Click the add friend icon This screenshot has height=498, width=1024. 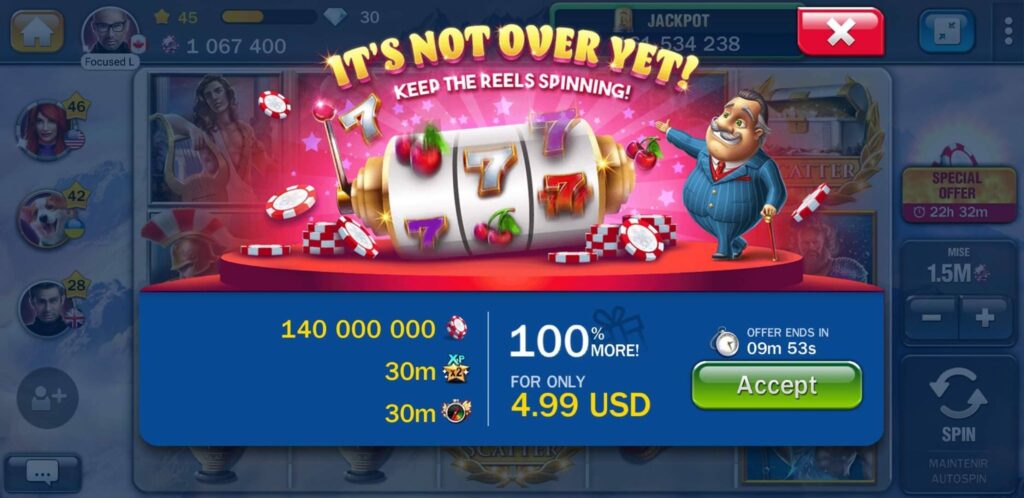(48, 397)
